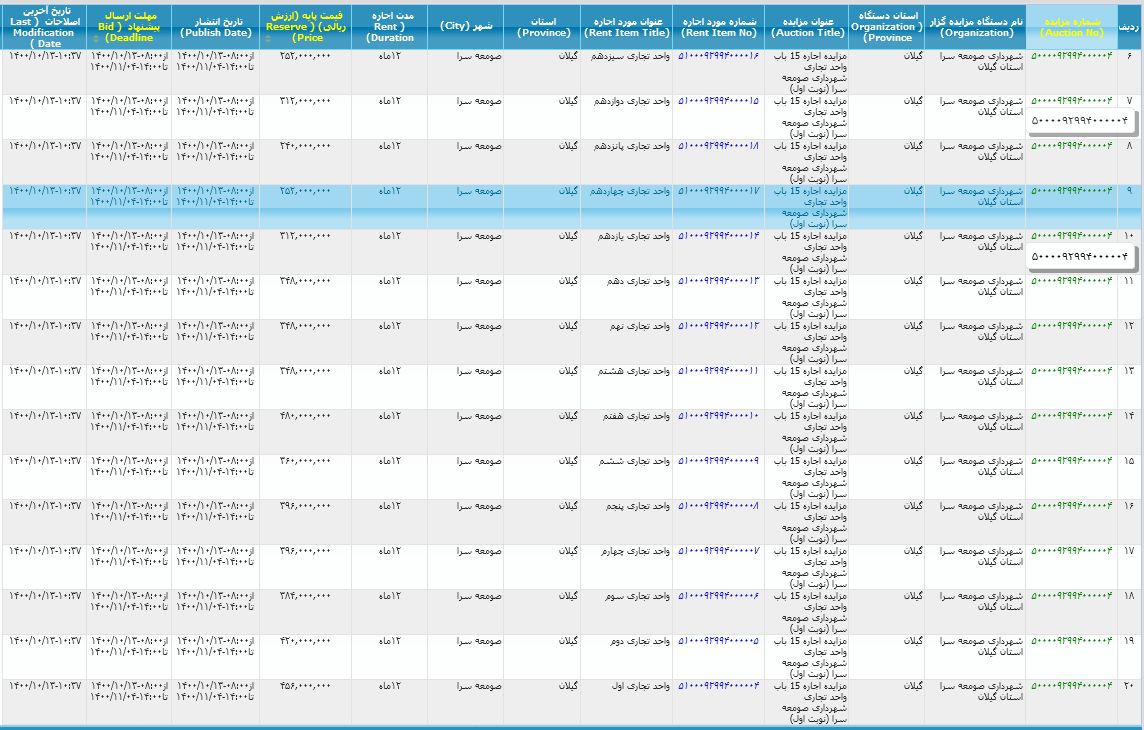The image size is (1144, 730).
Task: Open the auction number link in row 8
Action: 1071,146
